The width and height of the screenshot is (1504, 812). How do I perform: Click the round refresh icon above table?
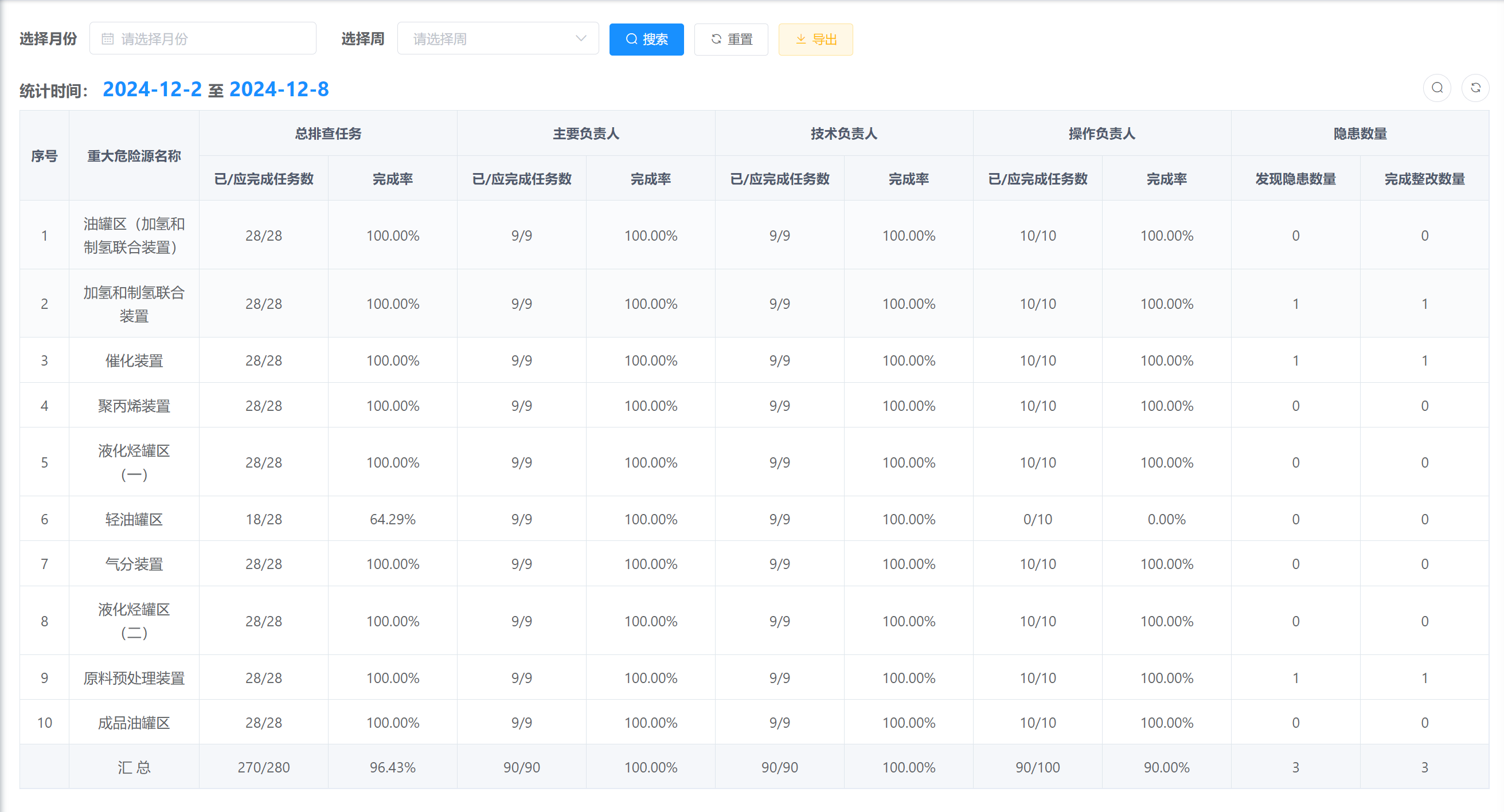pos(1475,88)
